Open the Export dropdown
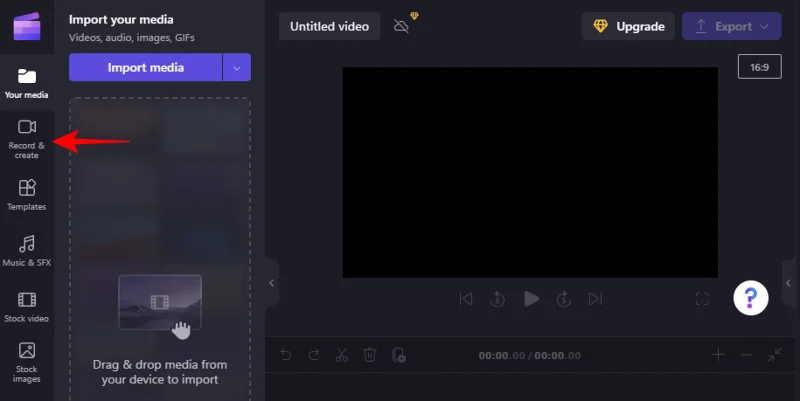Image resolution: width=800 pixels, height=401 pixels. pos(732,27)
